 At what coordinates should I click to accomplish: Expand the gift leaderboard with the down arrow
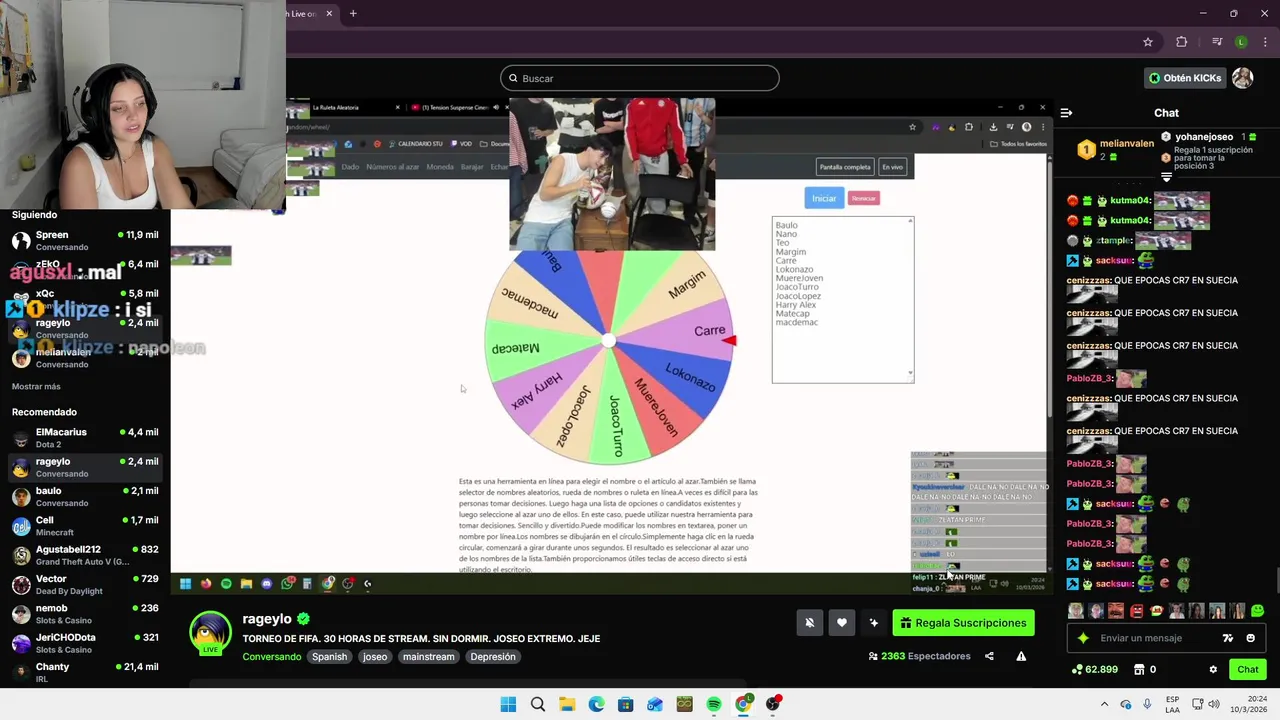1166,177
